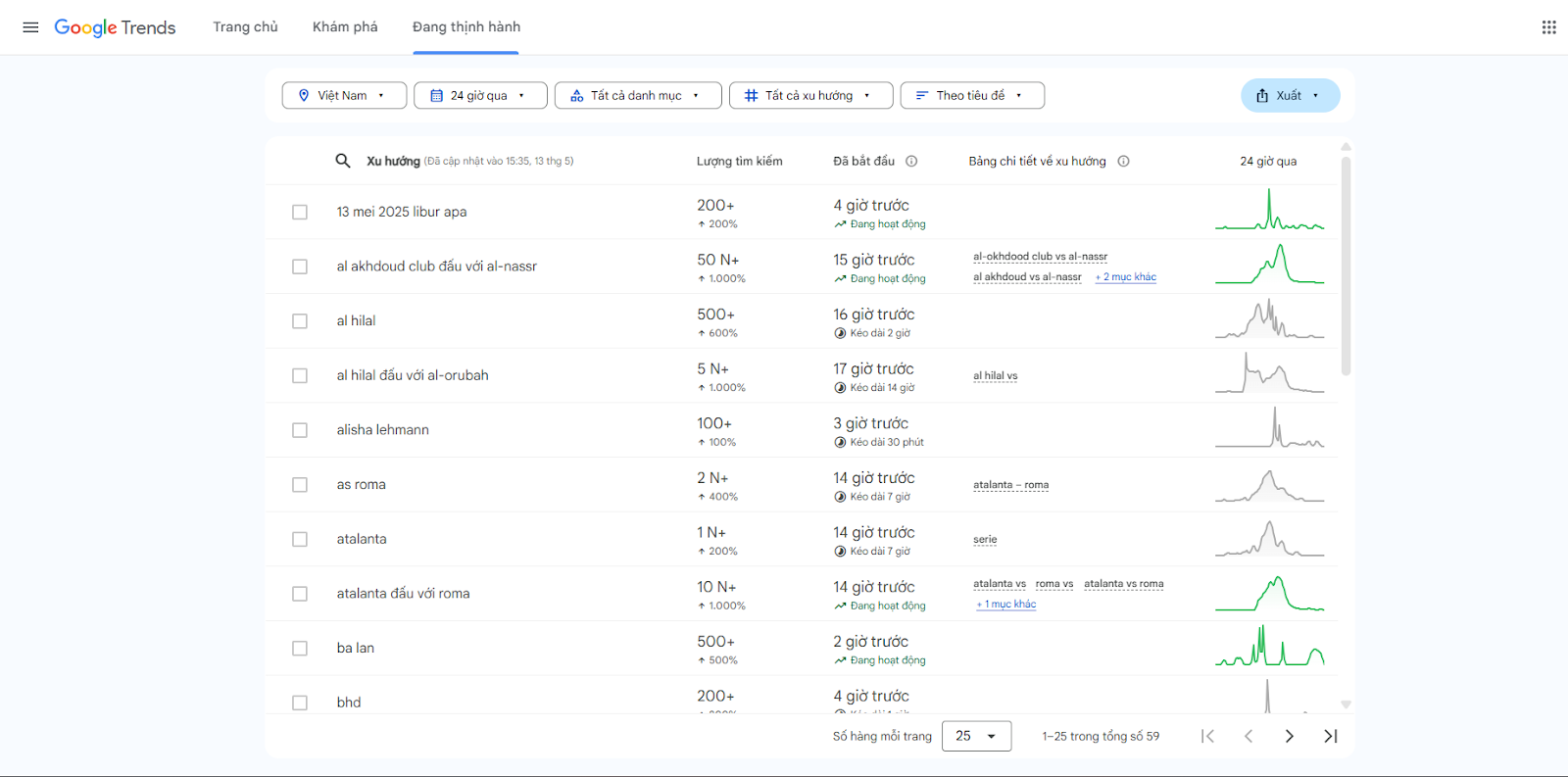Check box for al akhdoud club đấu với al-nassr
This screenshot has height=777, width=1568.
tap(300, 267)
